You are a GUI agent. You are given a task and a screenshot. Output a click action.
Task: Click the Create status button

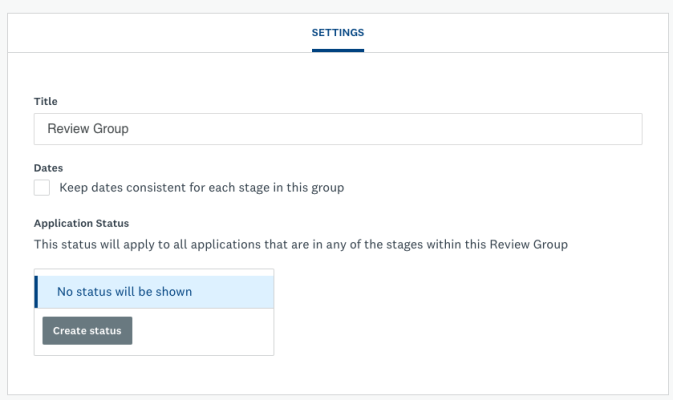pyautogui.click(x=87, y=331)
